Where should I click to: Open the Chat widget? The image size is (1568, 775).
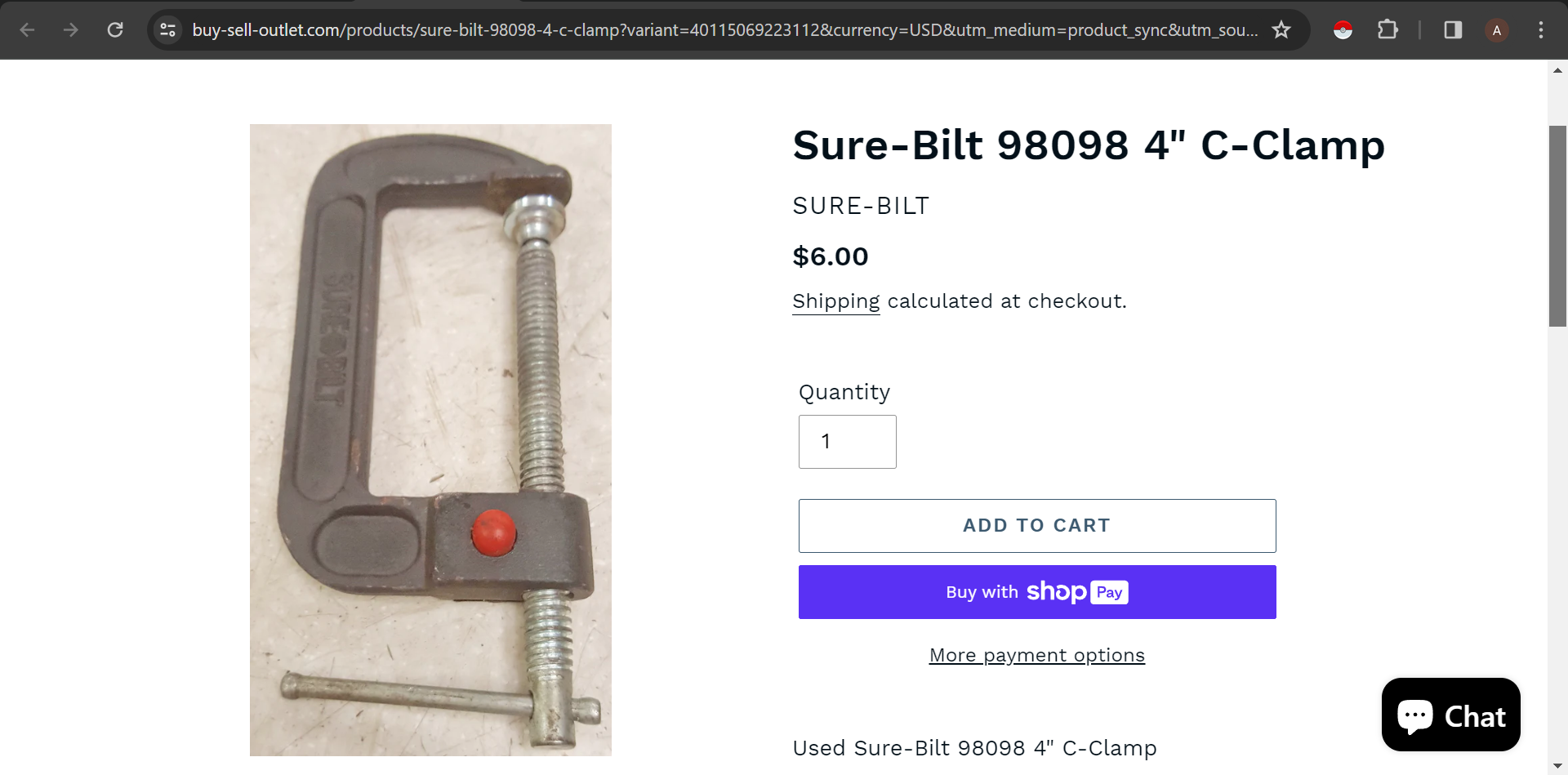click(1451, 715)
